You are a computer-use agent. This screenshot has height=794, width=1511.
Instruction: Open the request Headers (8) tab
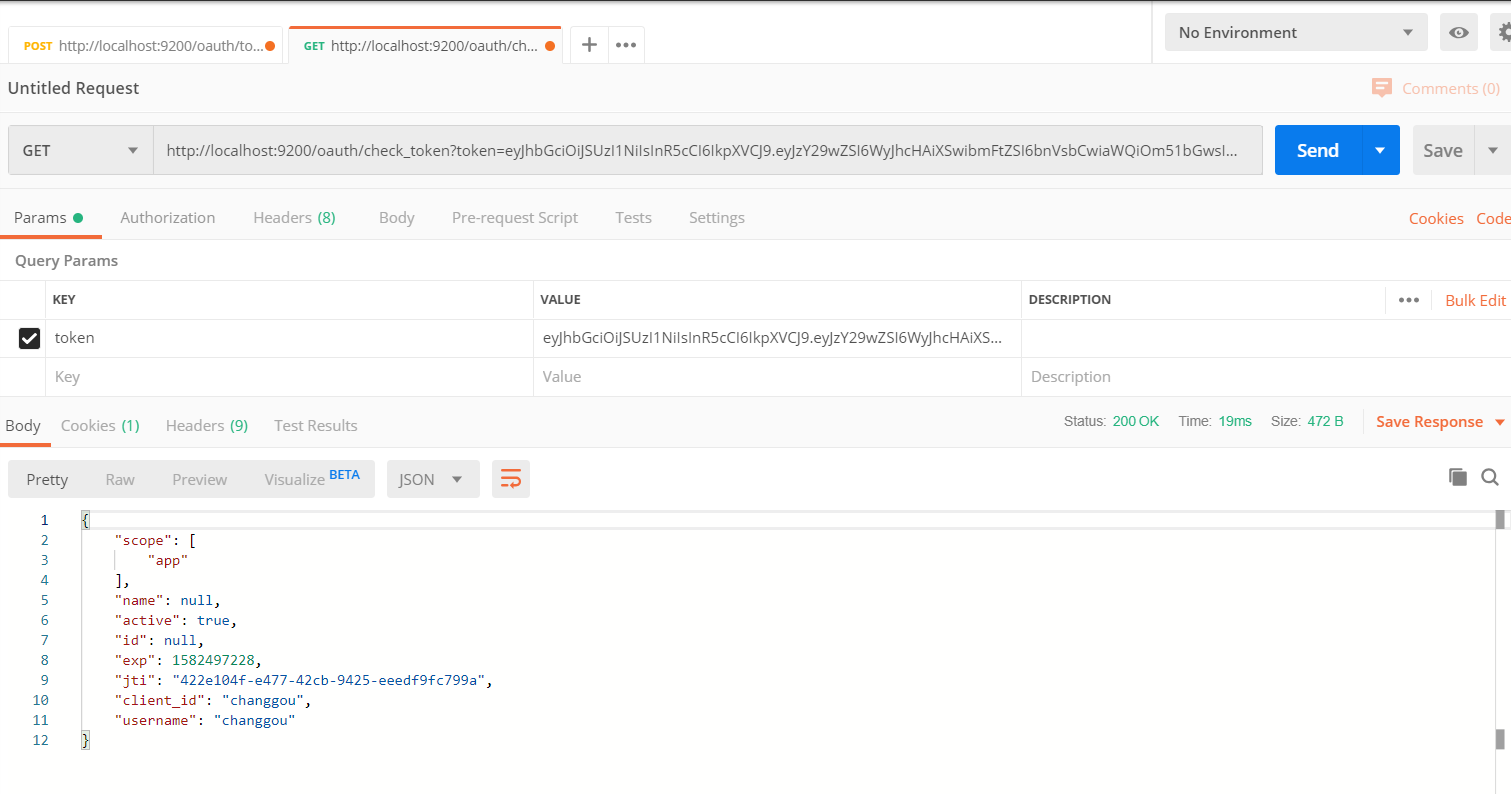point(294,218)
